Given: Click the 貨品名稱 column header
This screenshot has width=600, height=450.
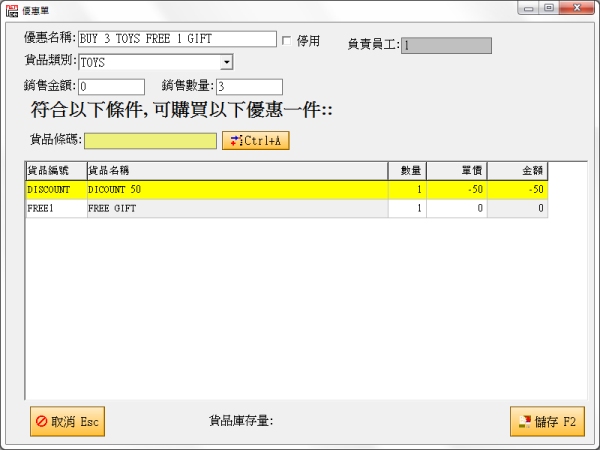Looking at the screenshot, I should 238,171.
